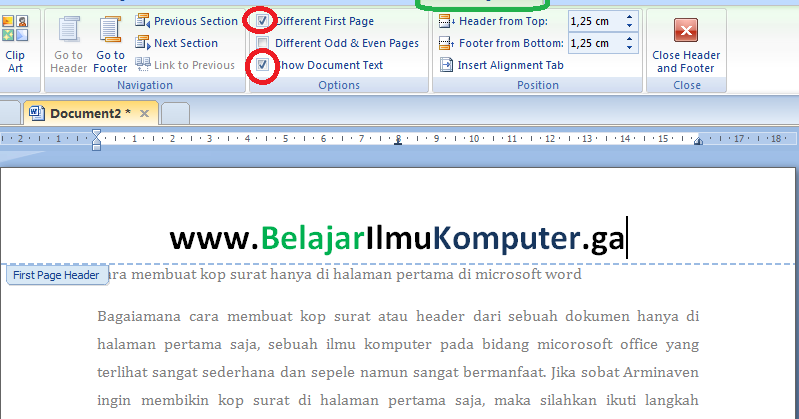This screenshot has width=799, height=419.
Task: Click Link to Previous option
Action: [x=185, y=65]
